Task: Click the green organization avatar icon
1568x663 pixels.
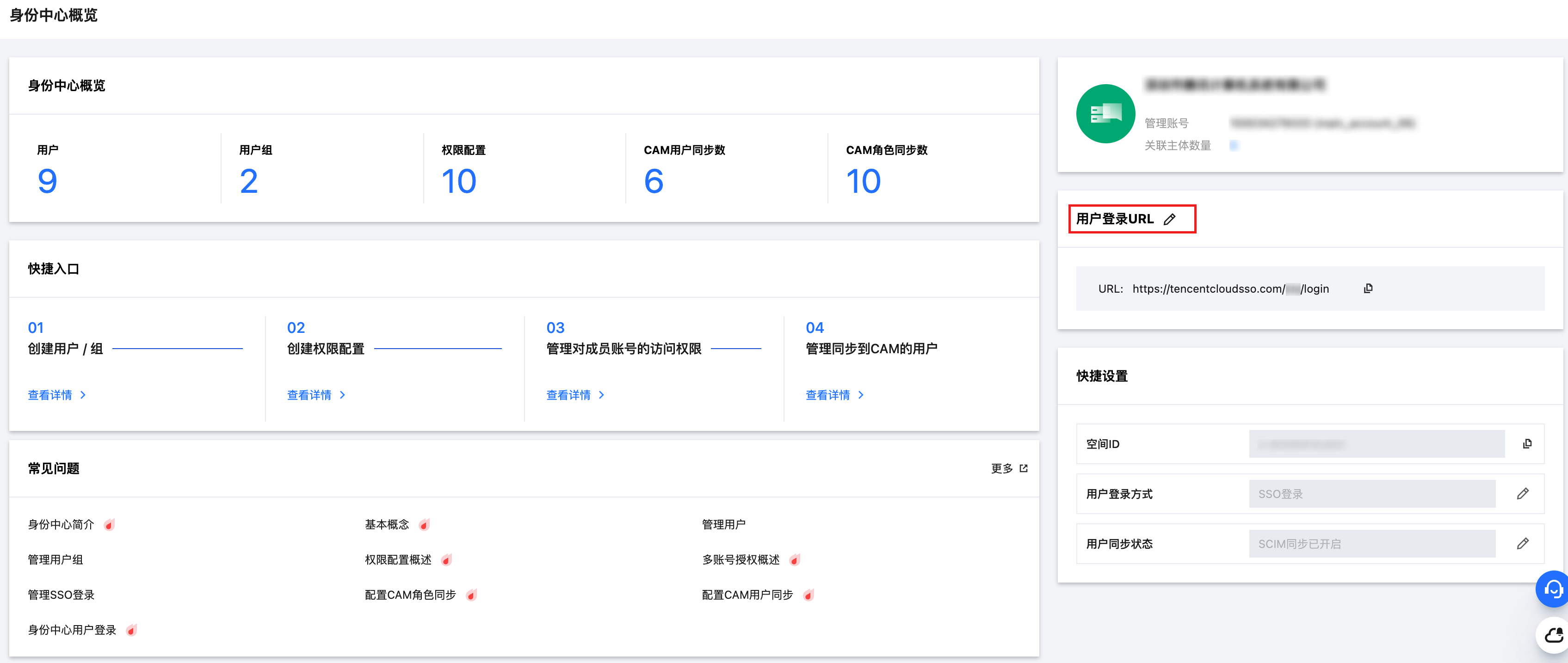Action: click(1105, 114)
